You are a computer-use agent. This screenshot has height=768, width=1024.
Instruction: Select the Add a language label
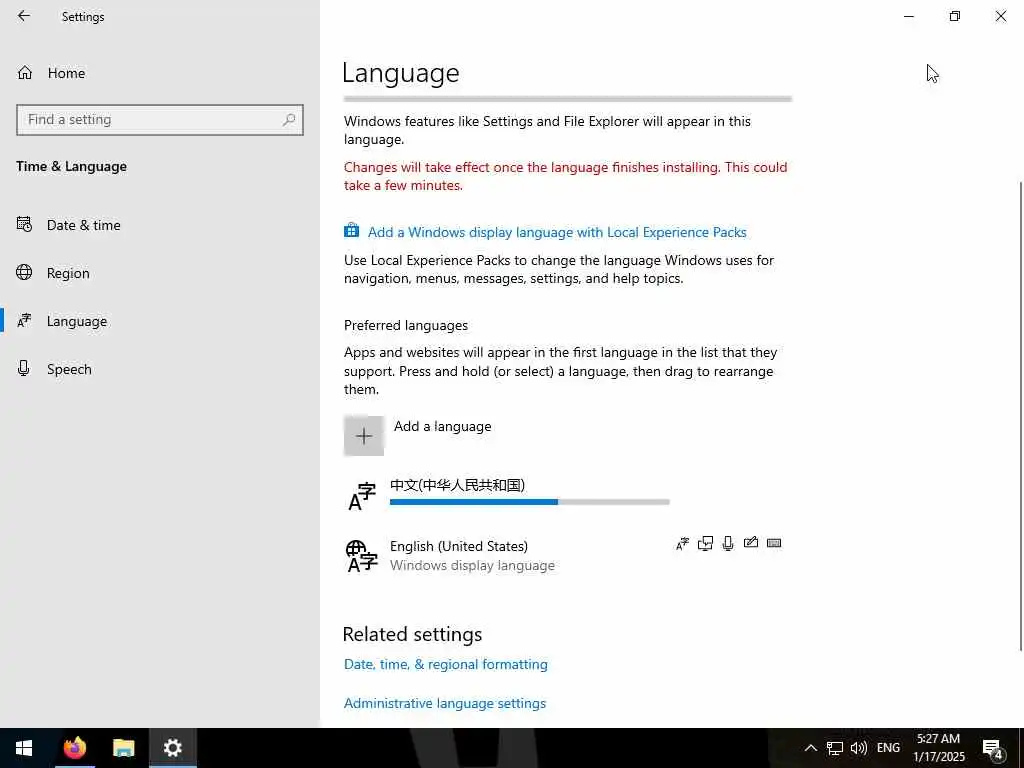pos(443,426)
